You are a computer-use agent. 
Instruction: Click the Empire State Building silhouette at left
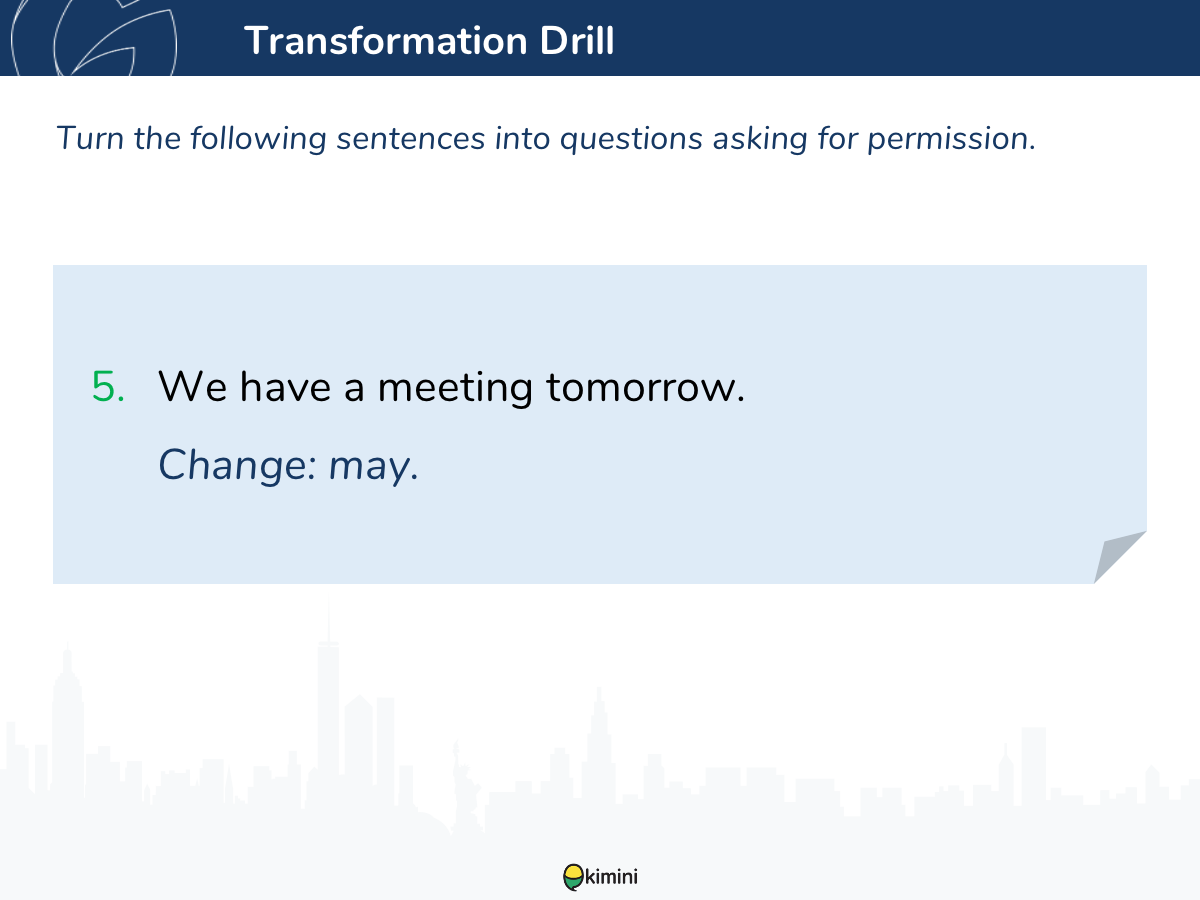pos(66,720)
